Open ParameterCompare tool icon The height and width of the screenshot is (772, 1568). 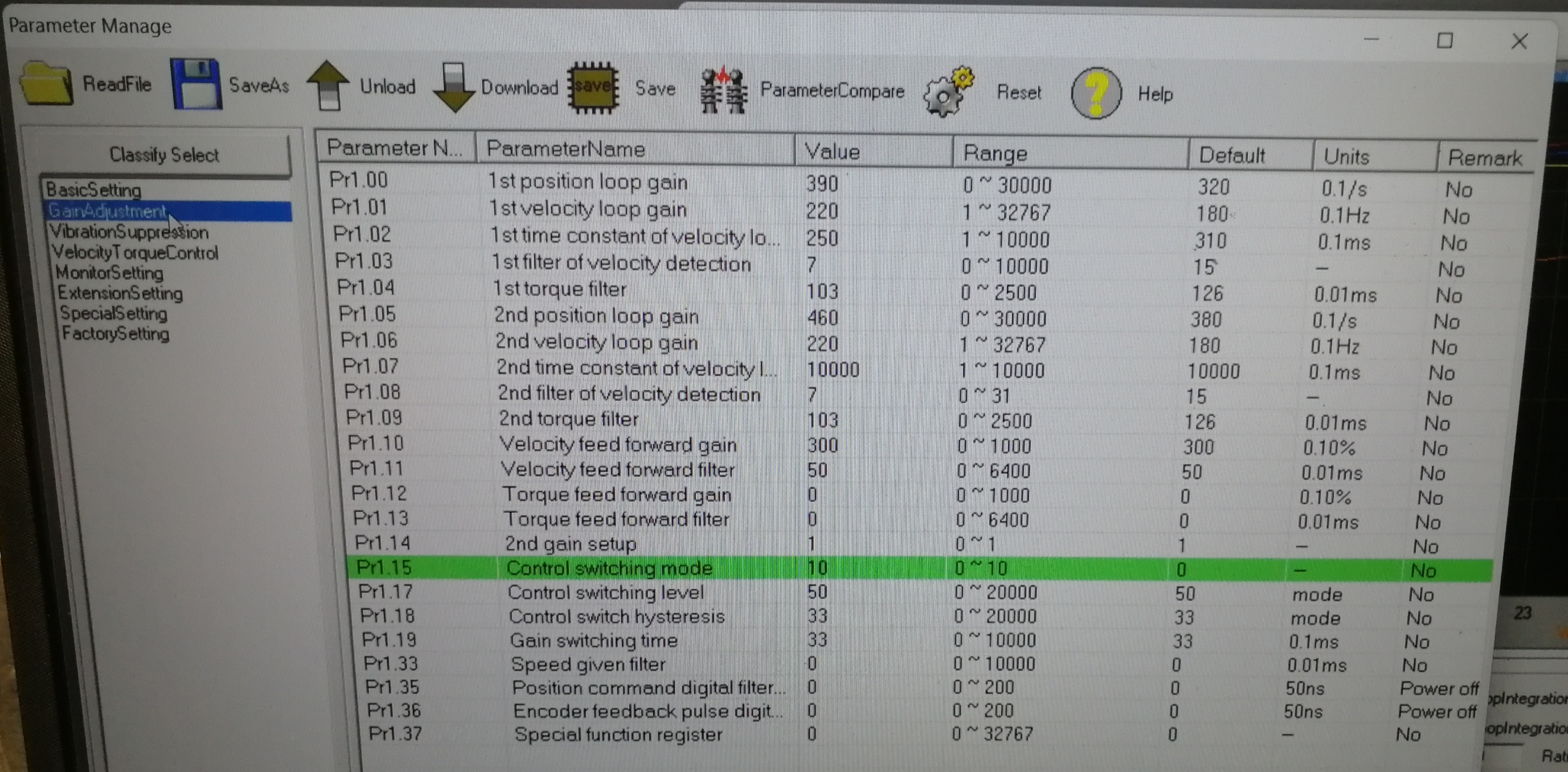click(x=724, y=91)
